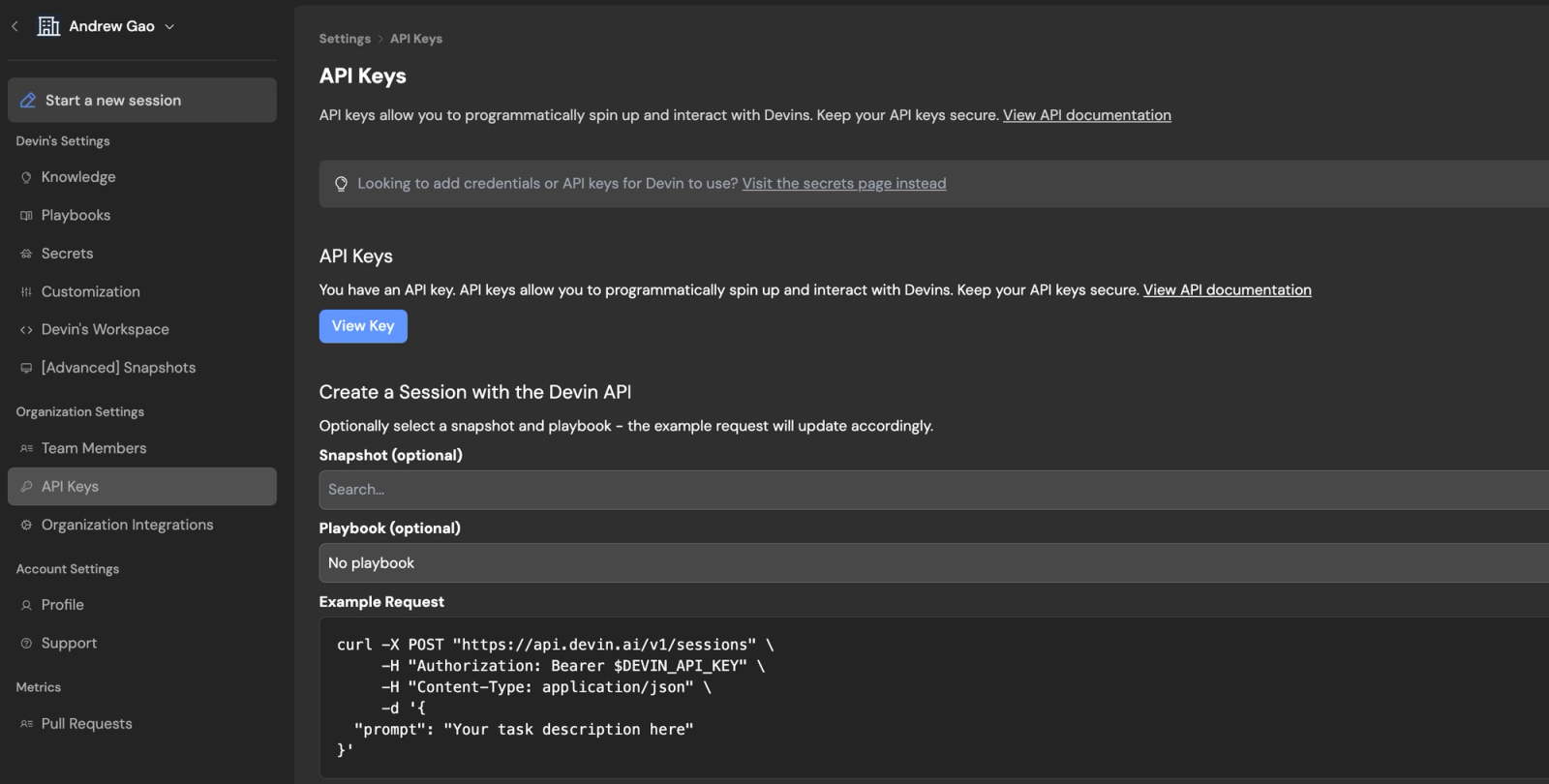Click the back arrow at top left
Screen dimensions: 1549x784
15,26
